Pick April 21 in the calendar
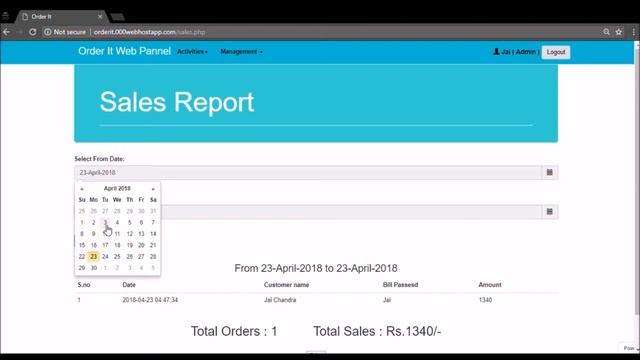 click(153, 245)
